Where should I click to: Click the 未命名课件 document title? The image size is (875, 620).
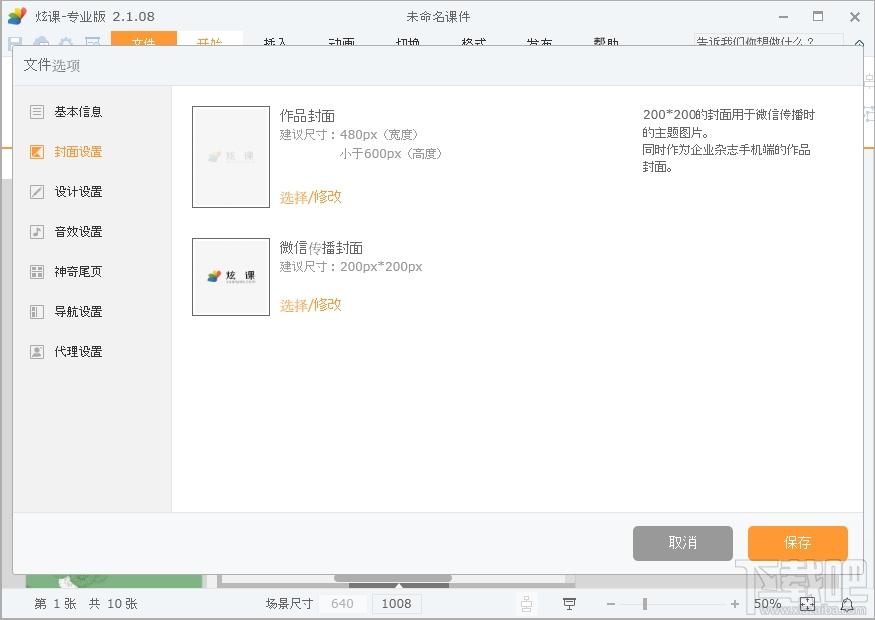(438, 17)
